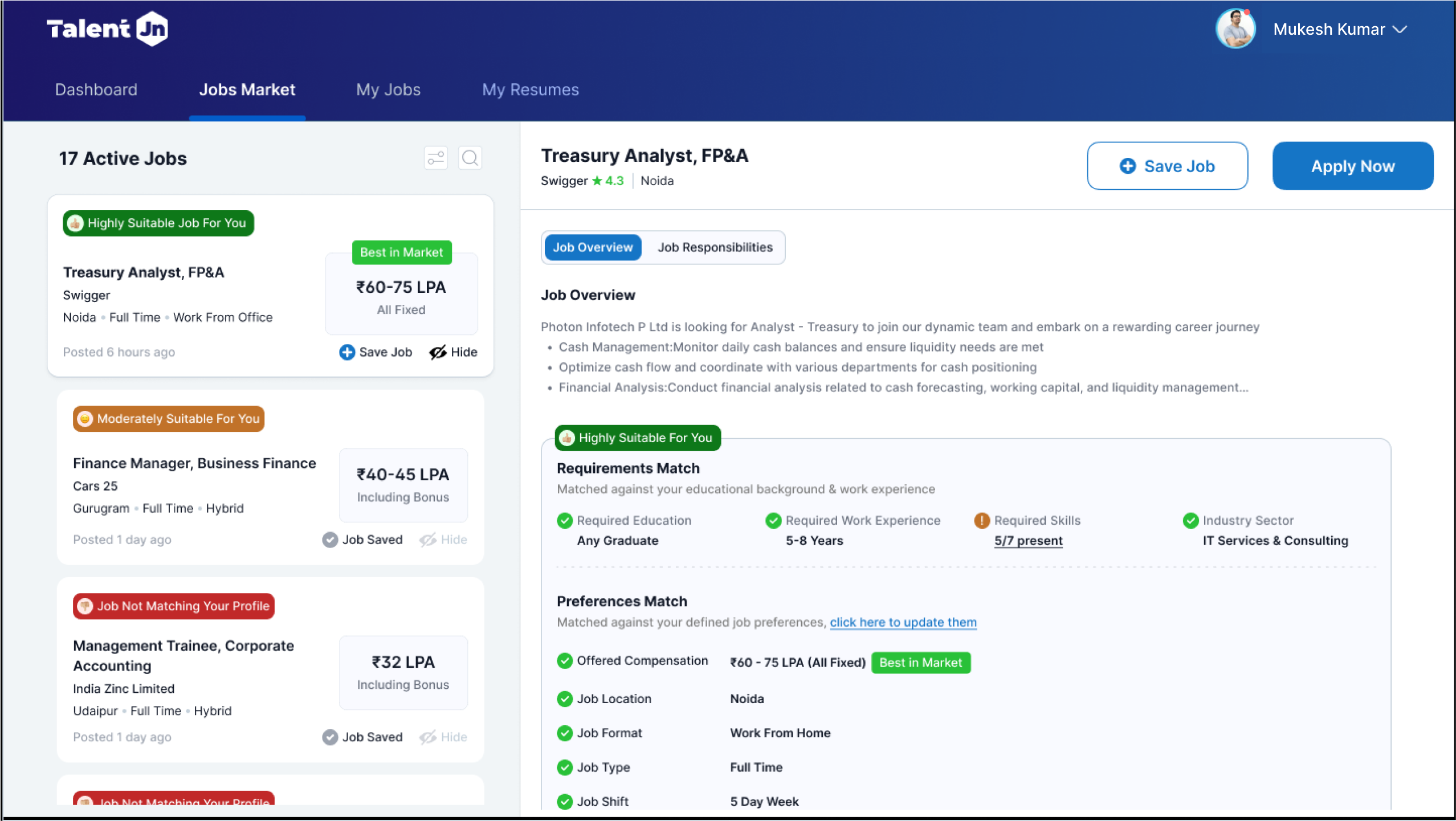The image size is (1456, 821).
Task: Click the orange Required Skills warning icon
Action: click(x=981, y=520)
